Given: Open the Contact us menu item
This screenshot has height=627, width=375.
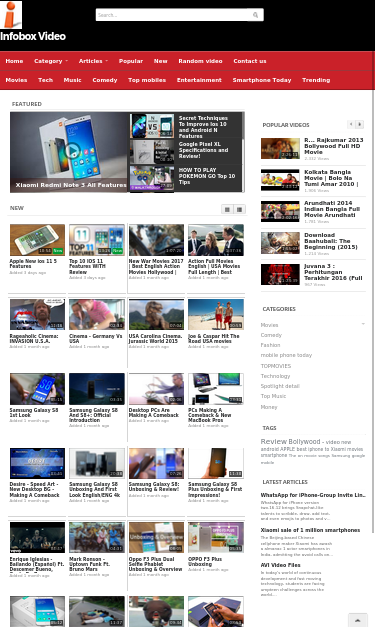Looking at the screenshot, I should [250, 61].
